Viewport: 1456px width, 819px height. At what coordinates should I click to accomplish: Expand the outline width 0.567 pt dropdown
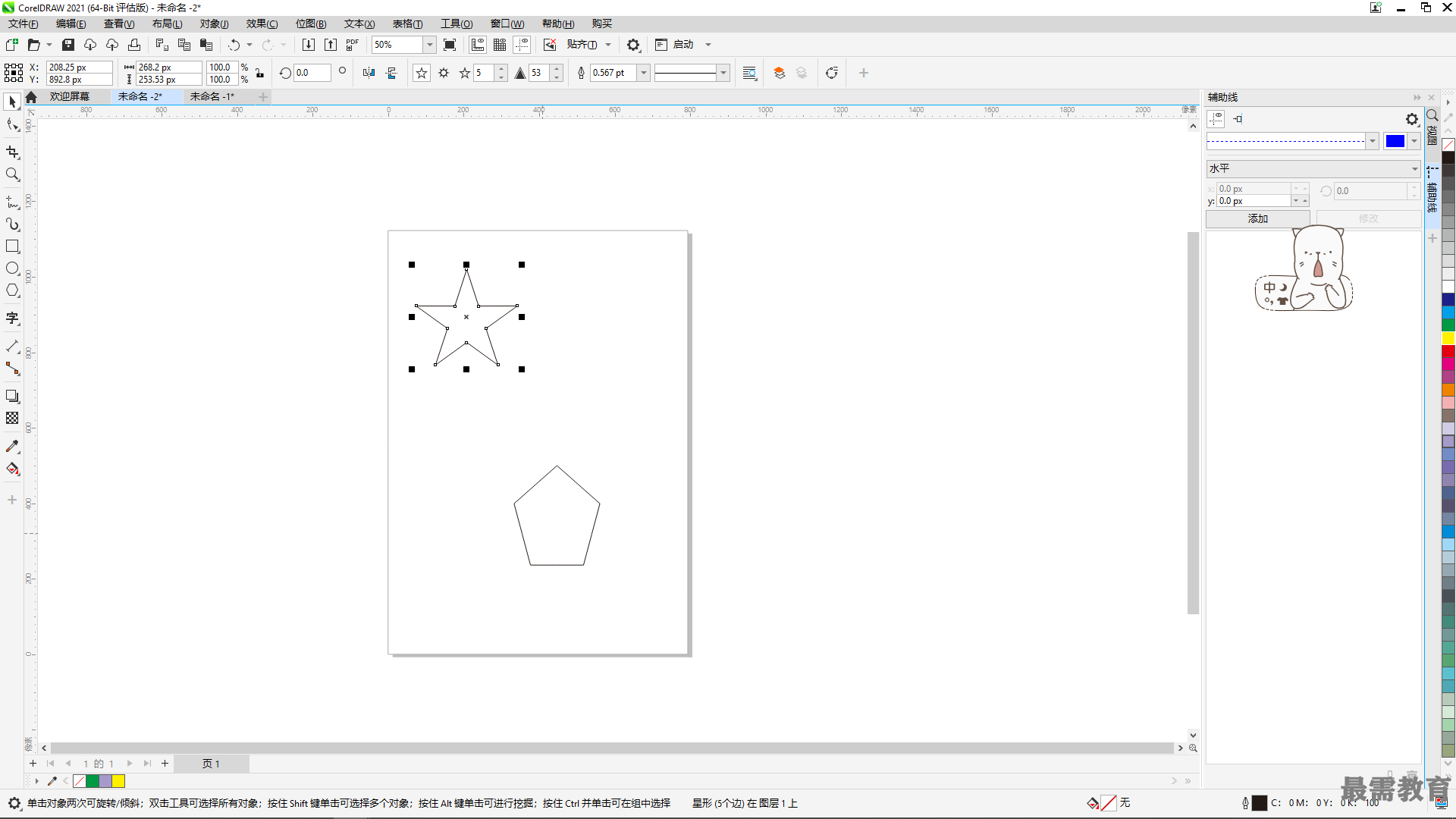pos(644,73)
